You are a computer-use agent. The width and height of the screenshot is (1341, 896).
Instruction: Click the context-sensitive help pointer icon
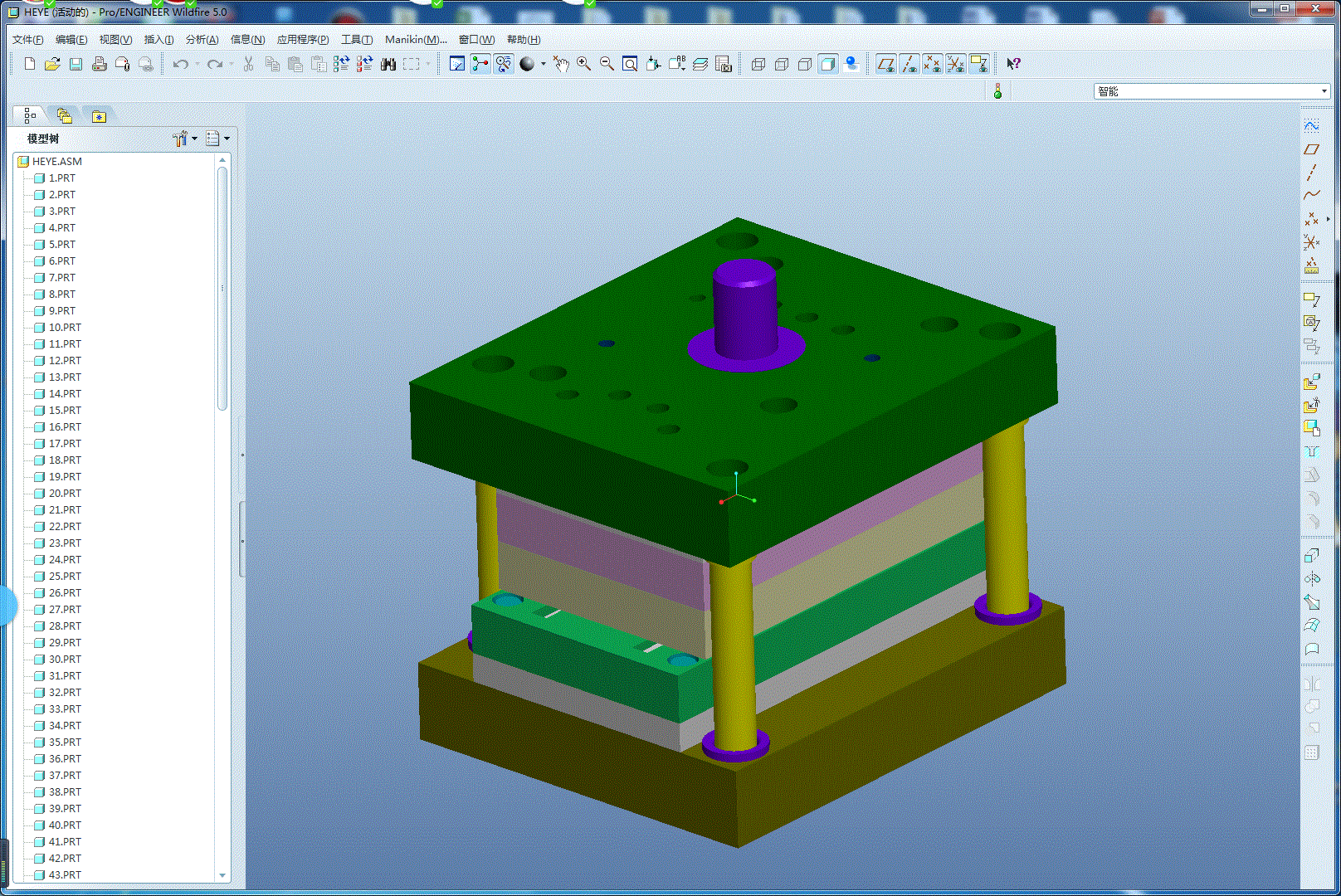point(1013,64)
